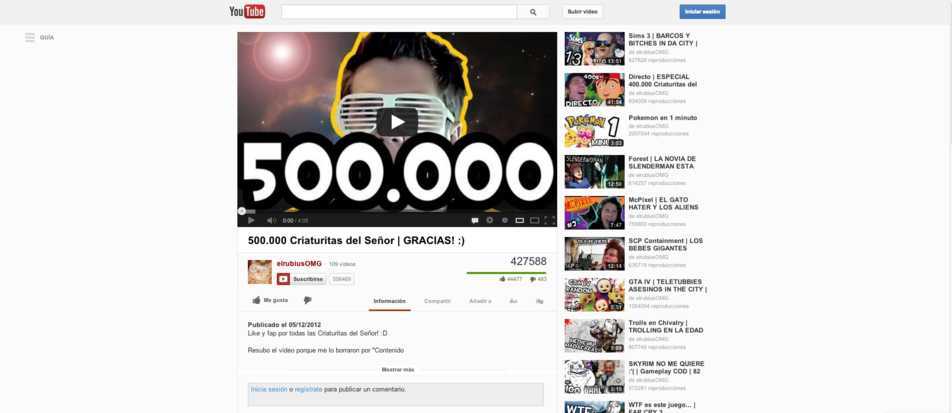The height and width of the screenshot is (413, 952).
Task: Click the big play button overlay
Action: [x=397, y=122]
